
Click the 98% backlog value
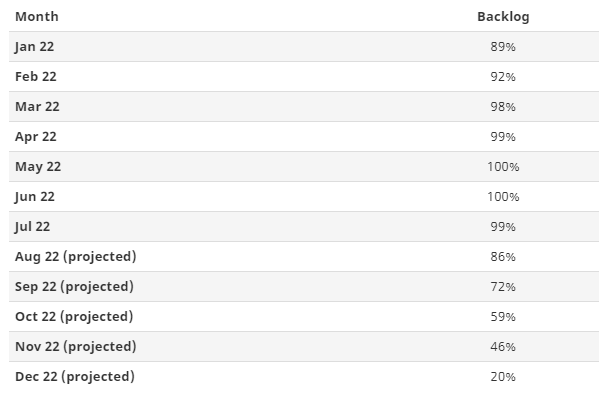pyautogui.click(x=503, y=106)
